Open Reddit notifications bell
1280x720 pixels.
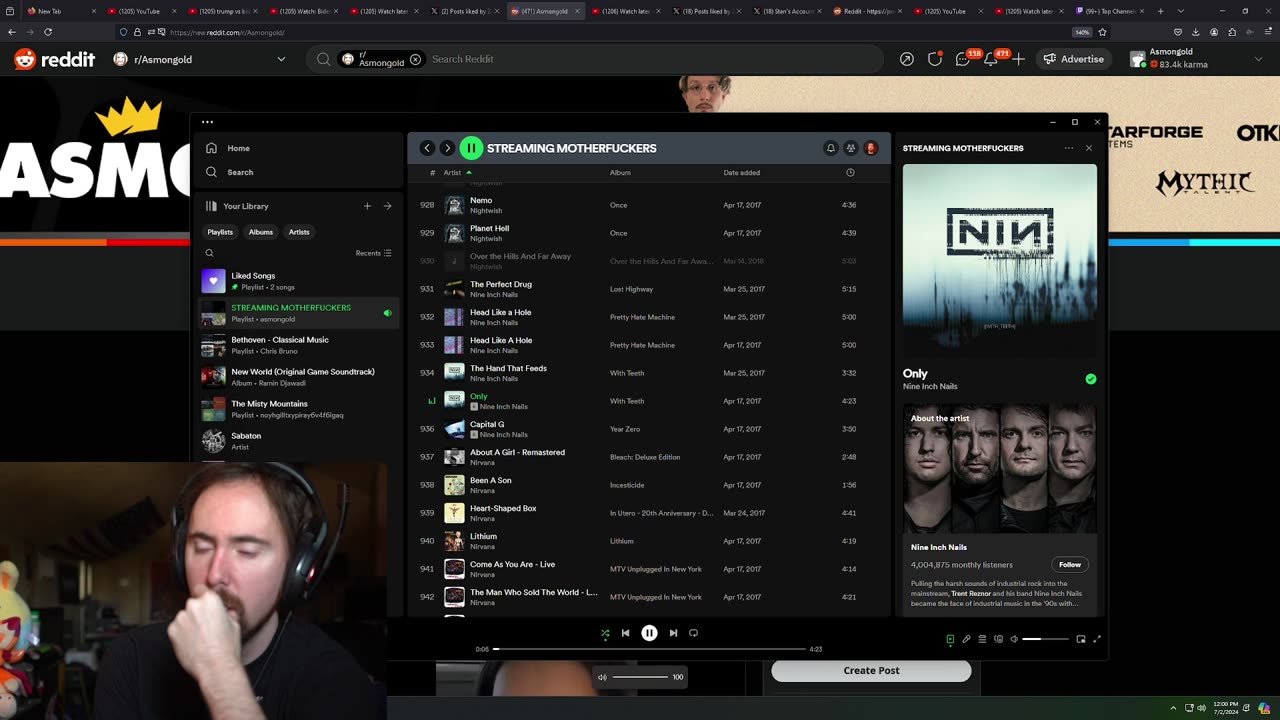coord(991,59)
